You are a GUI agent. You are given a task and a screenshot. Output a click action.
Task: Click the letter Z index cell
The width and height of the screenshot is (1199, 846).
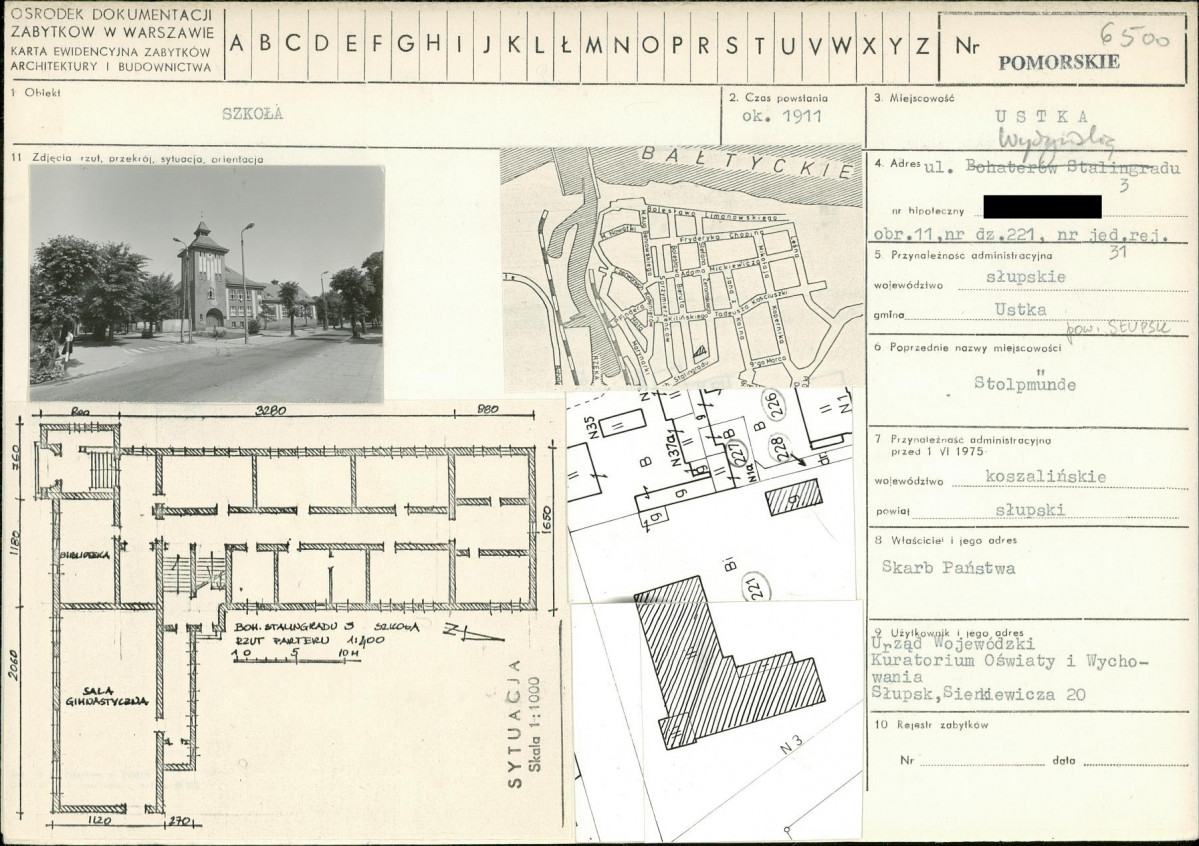pos(923,44)
